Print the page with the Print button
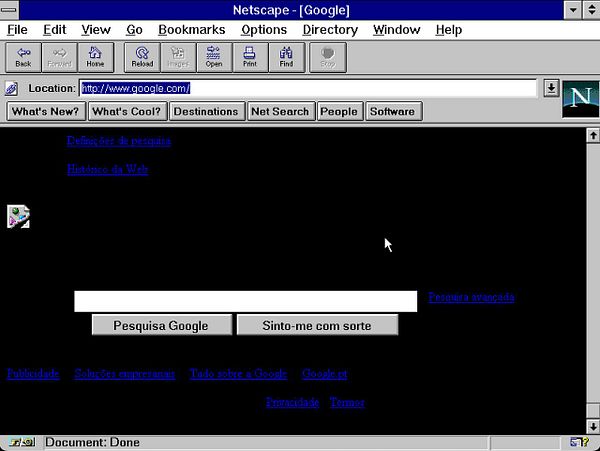 [x=250, y=57]
